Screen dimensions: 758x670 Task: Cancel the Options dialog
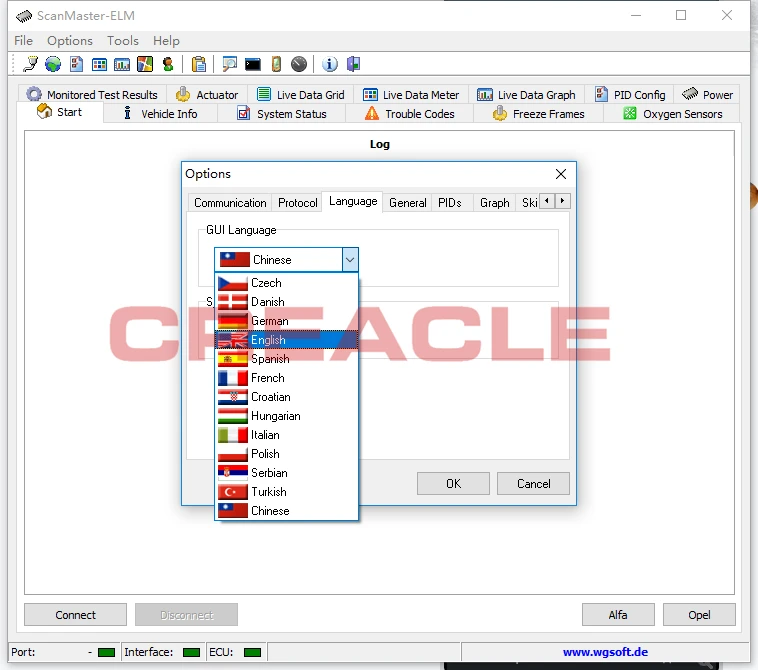[x=533, y=483]
